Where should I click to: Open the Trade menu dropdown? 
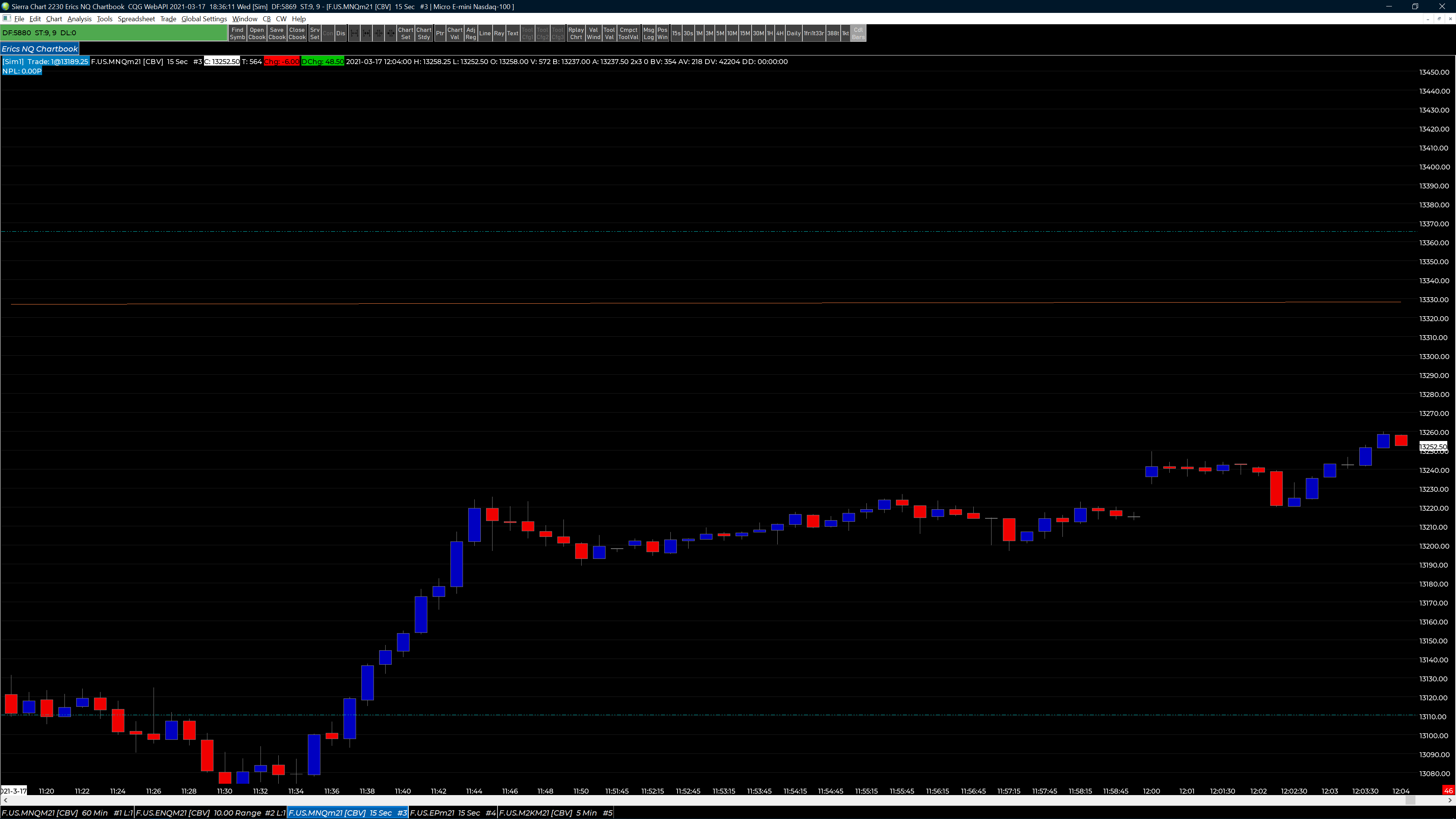(168, 19)
